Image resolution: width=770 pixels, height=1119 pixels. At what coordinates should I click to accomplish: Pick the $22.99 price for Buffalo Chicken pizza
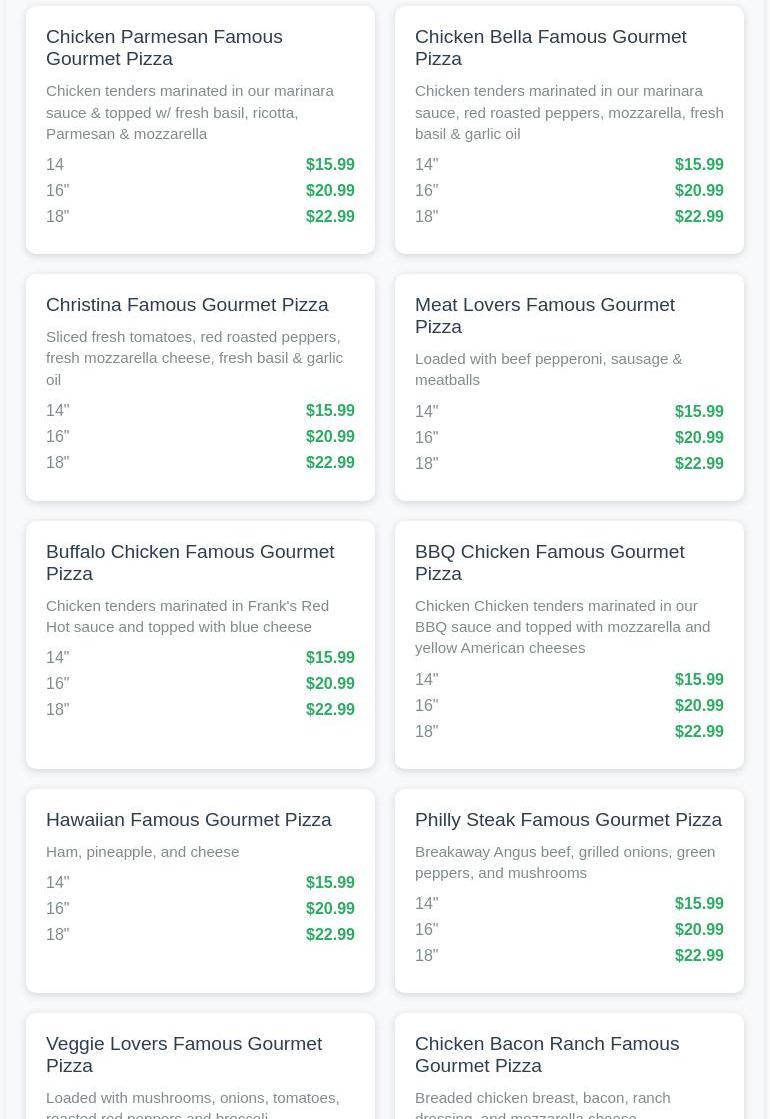tap(330, 709)
